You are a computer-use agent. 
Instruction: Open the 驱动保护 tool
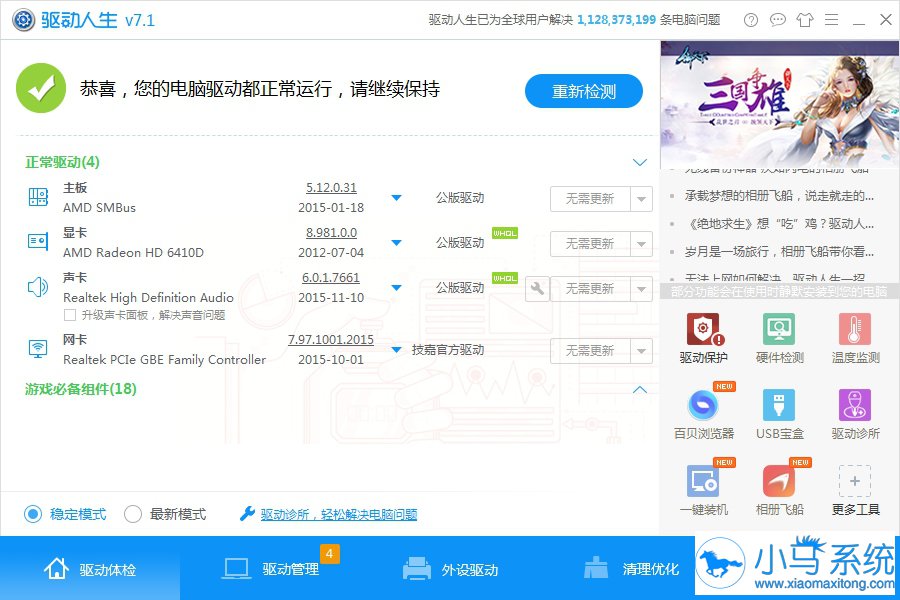coord(704,338)
